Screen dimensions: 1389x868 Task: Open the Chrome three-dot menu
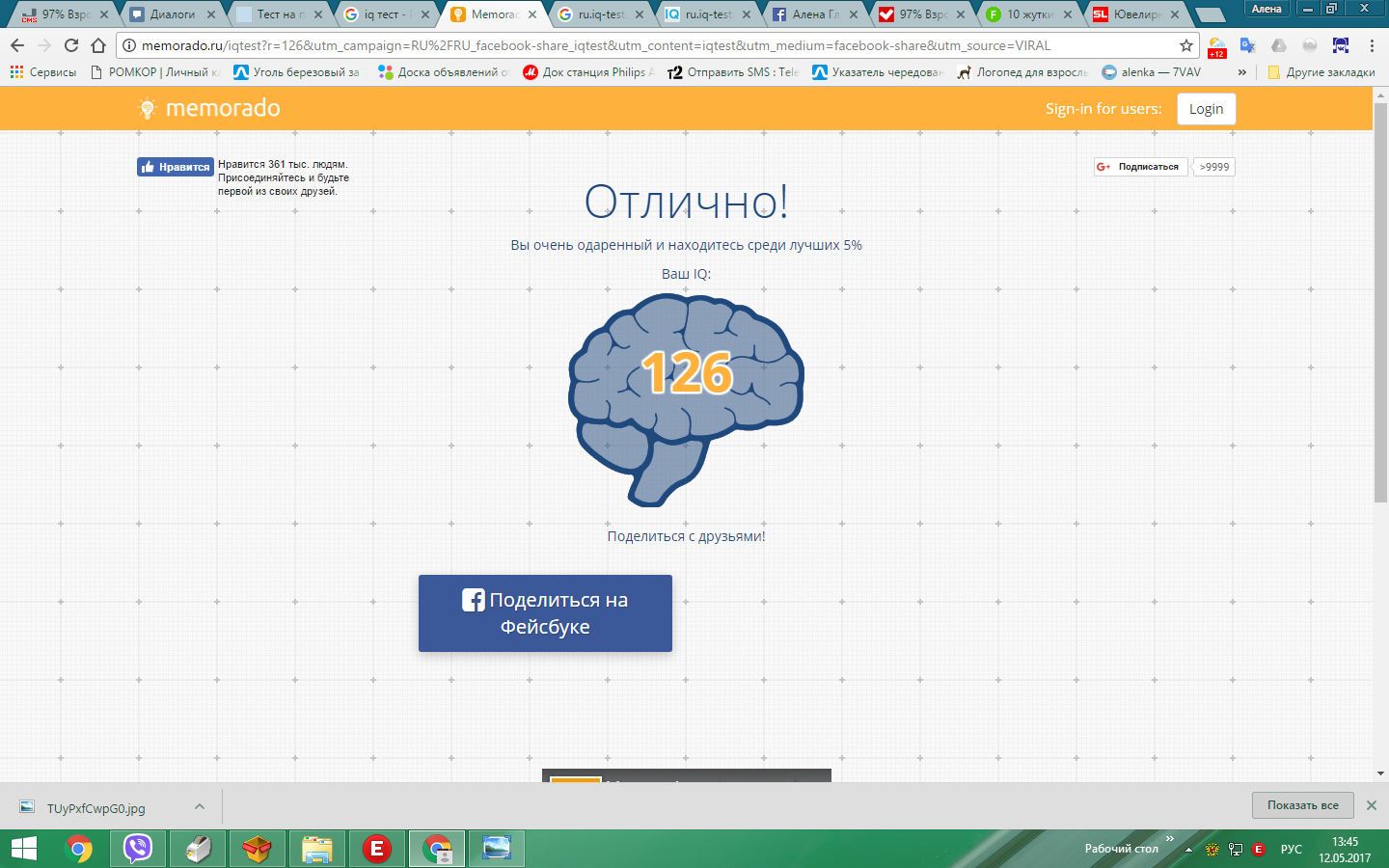pyautogui.click(x=1372, y=45)
